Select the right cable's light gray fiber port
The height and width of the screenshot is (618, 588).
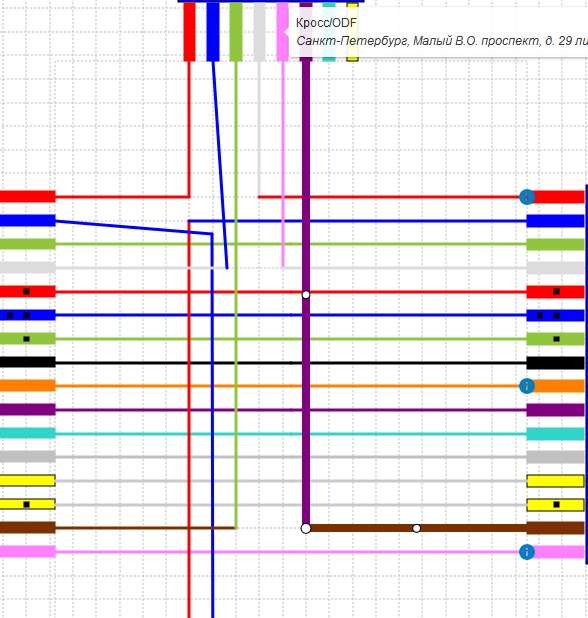(556, 268)
